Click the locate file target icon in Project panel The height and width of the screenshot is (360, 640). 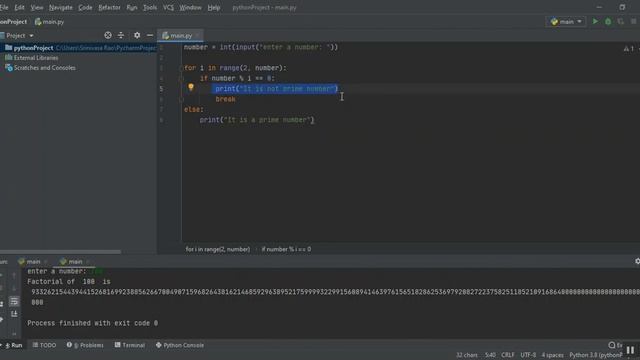(x=108, y=36)
